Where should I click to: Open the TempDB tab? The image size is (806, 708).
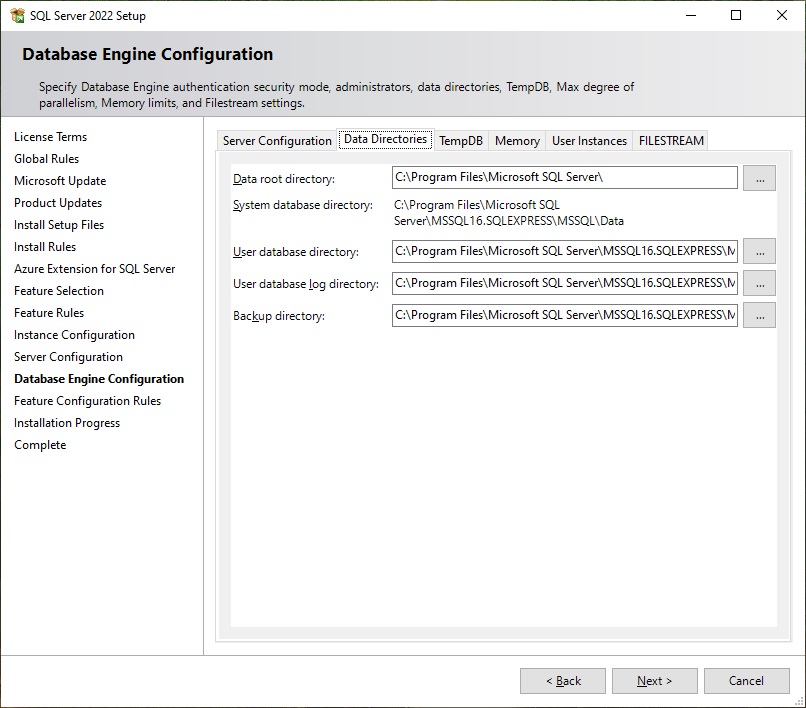461,141
